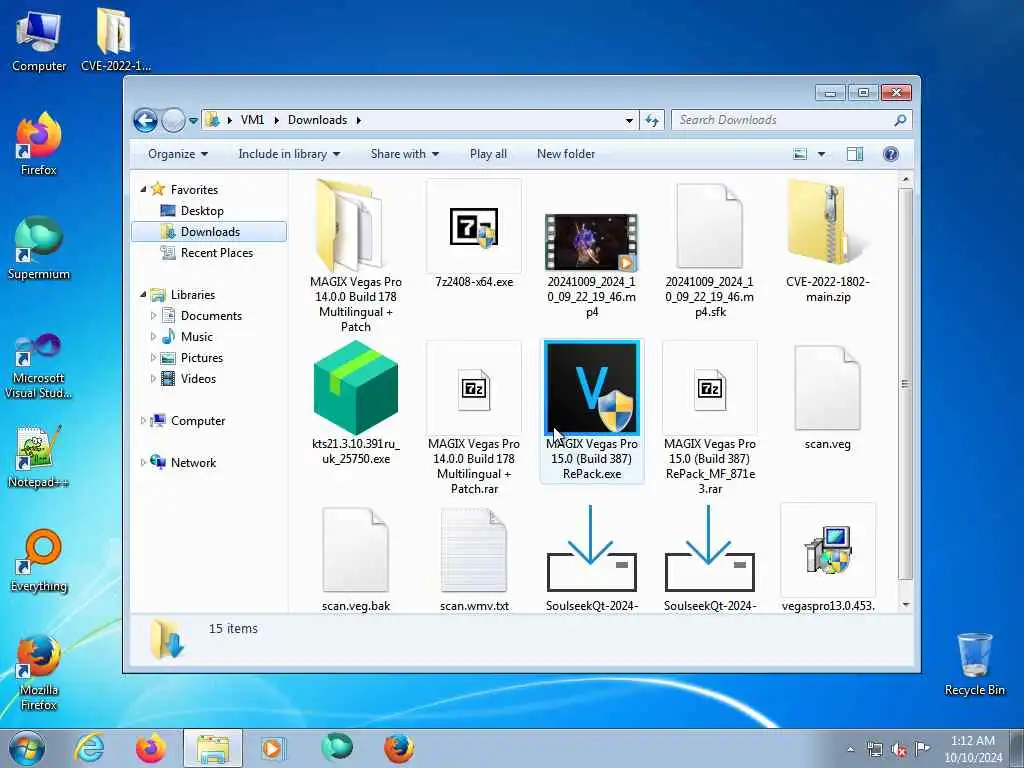Expand the Computer tree node

143,421
